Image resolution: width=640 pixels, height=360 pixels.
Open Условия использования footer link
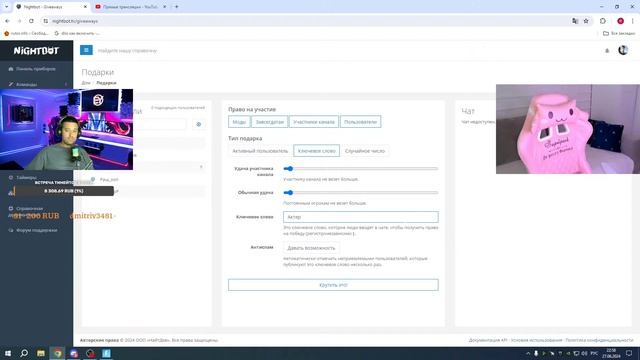coord(536,340)
